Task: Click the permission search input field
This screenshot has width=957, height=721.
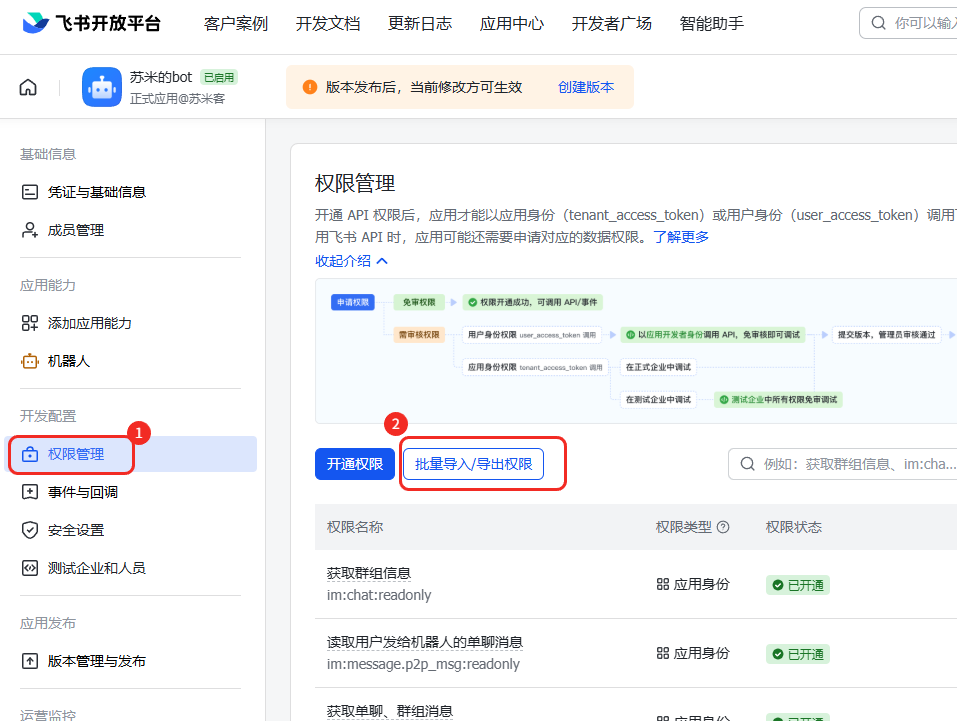Action: pos(855,464)
